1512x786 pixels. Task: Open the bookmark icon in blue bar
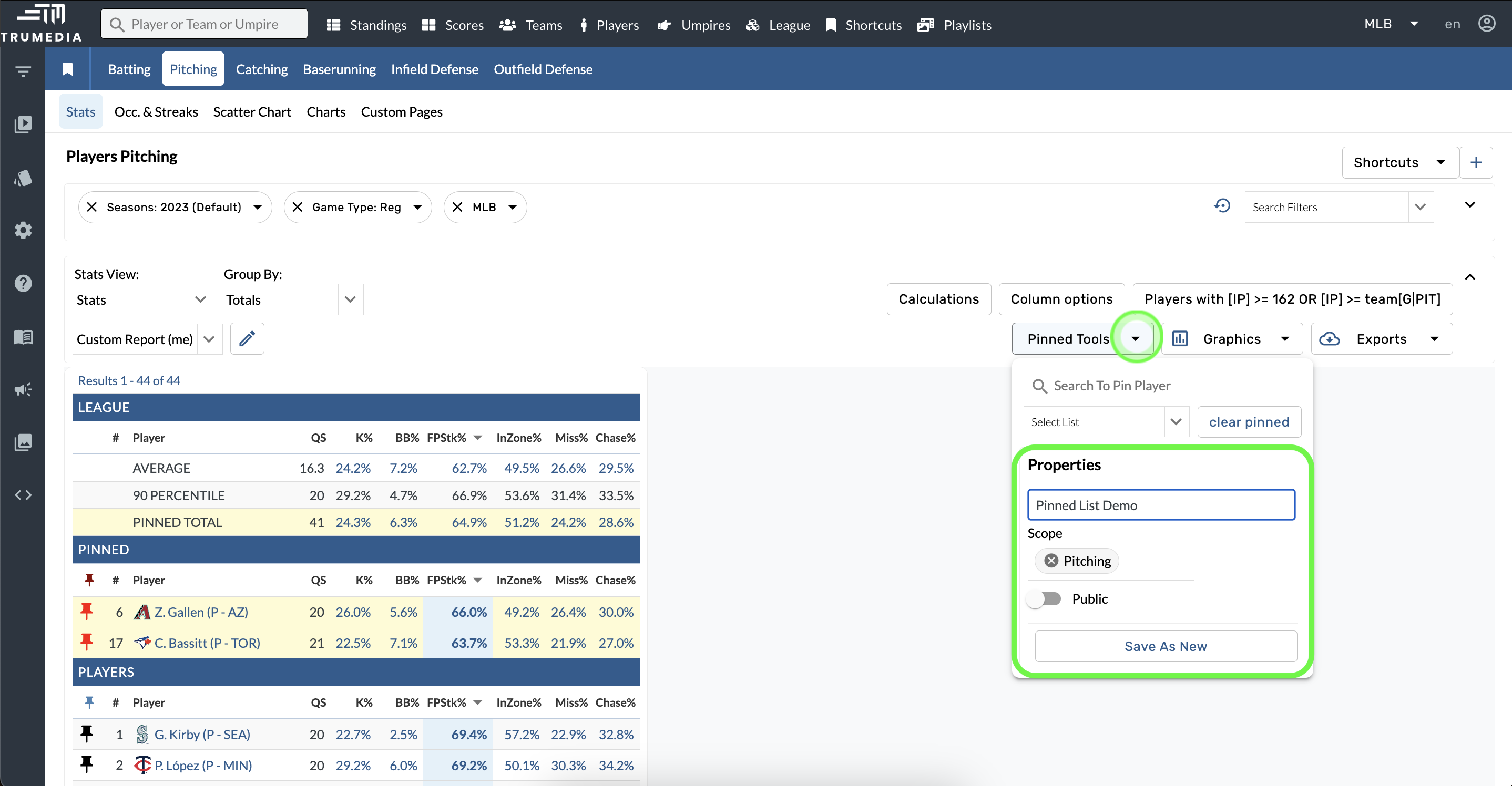click(67, 69)
